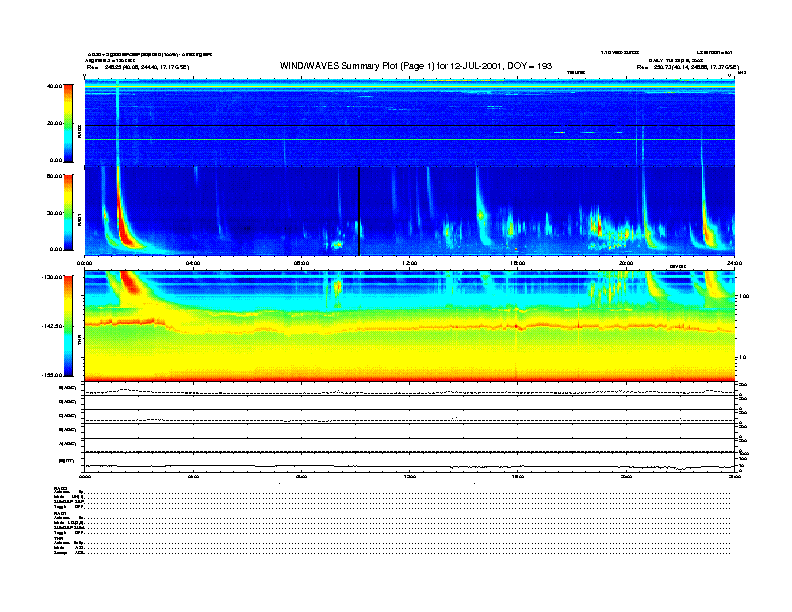
Task: Click the thin red plasma line in TNR panel
Action: click(x=409, y=326)
